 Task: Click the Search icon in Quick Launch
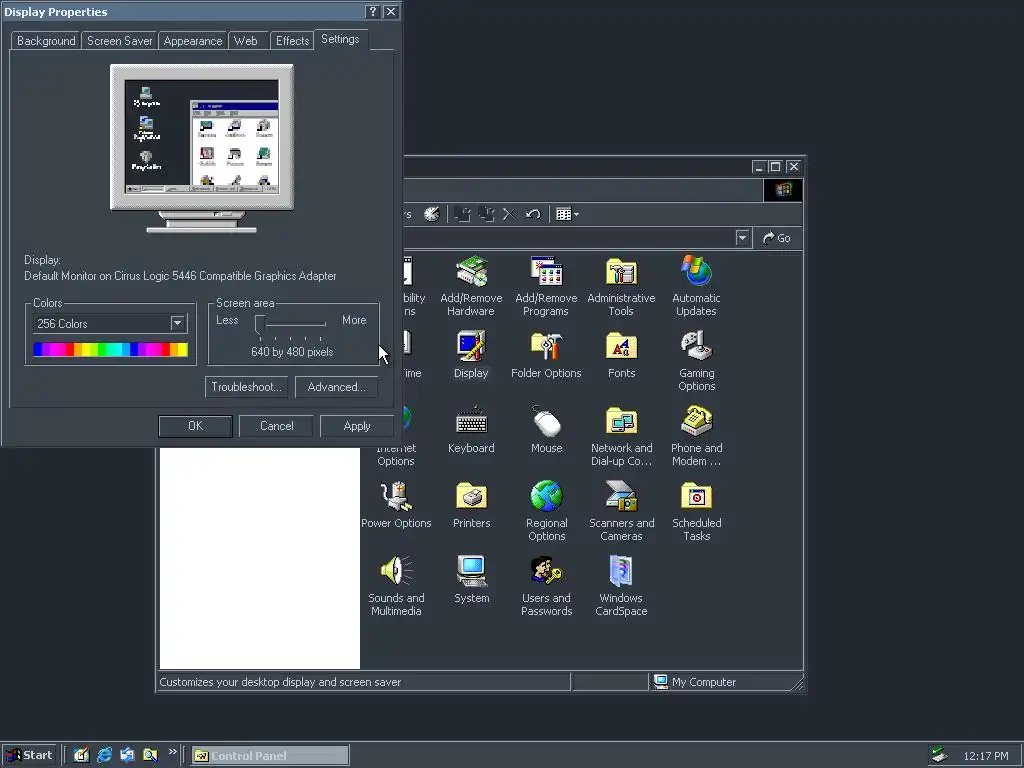tap(150, 755)
